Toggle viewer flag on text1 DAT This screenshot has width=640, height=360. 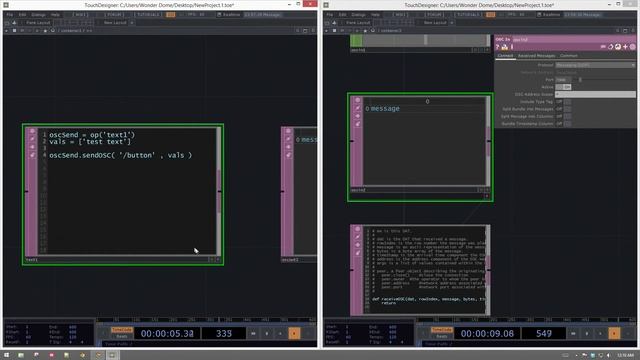[32, 131]
